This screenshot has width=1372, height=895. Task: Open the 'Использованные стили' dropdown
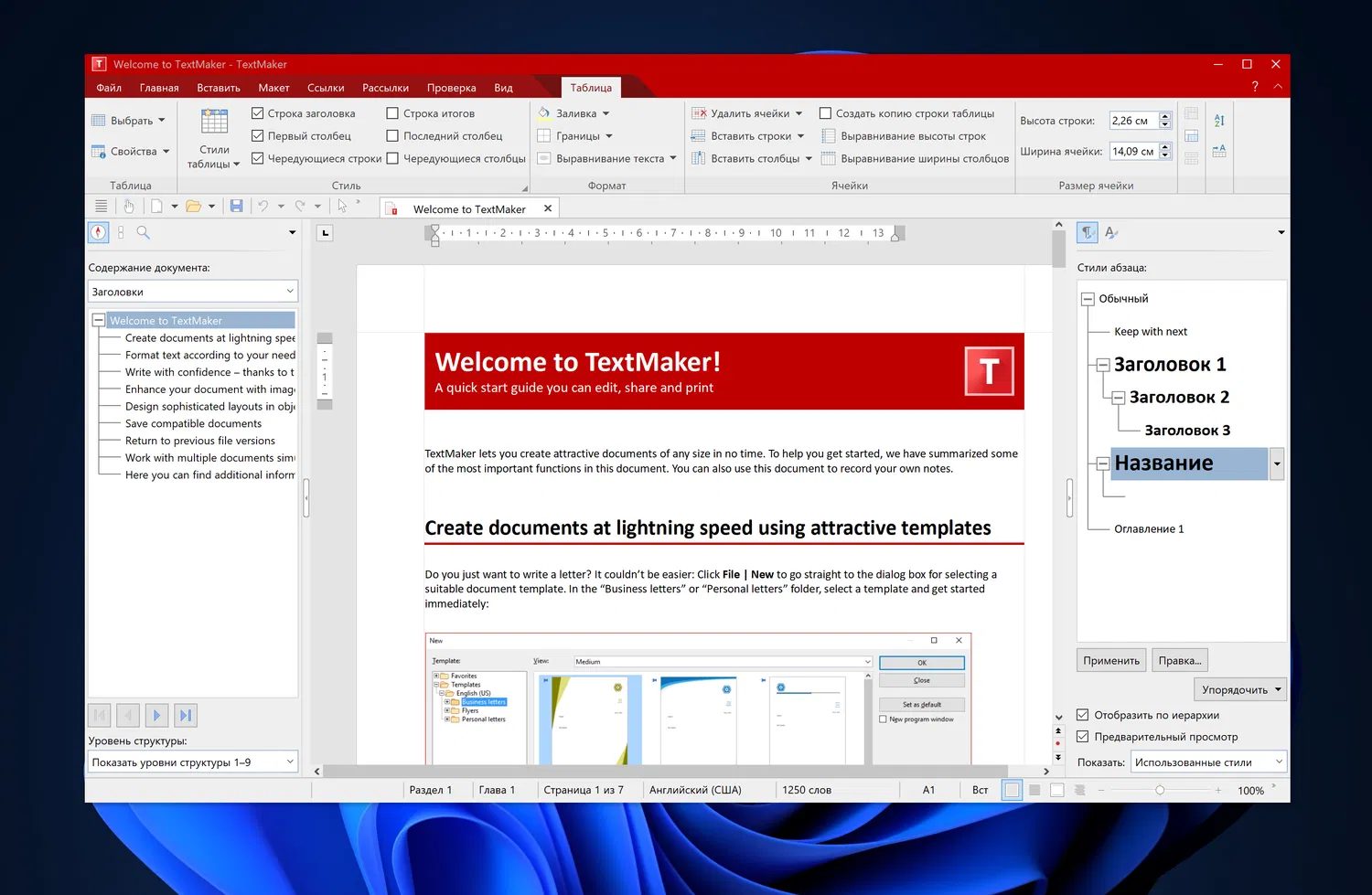[1208, 762]
